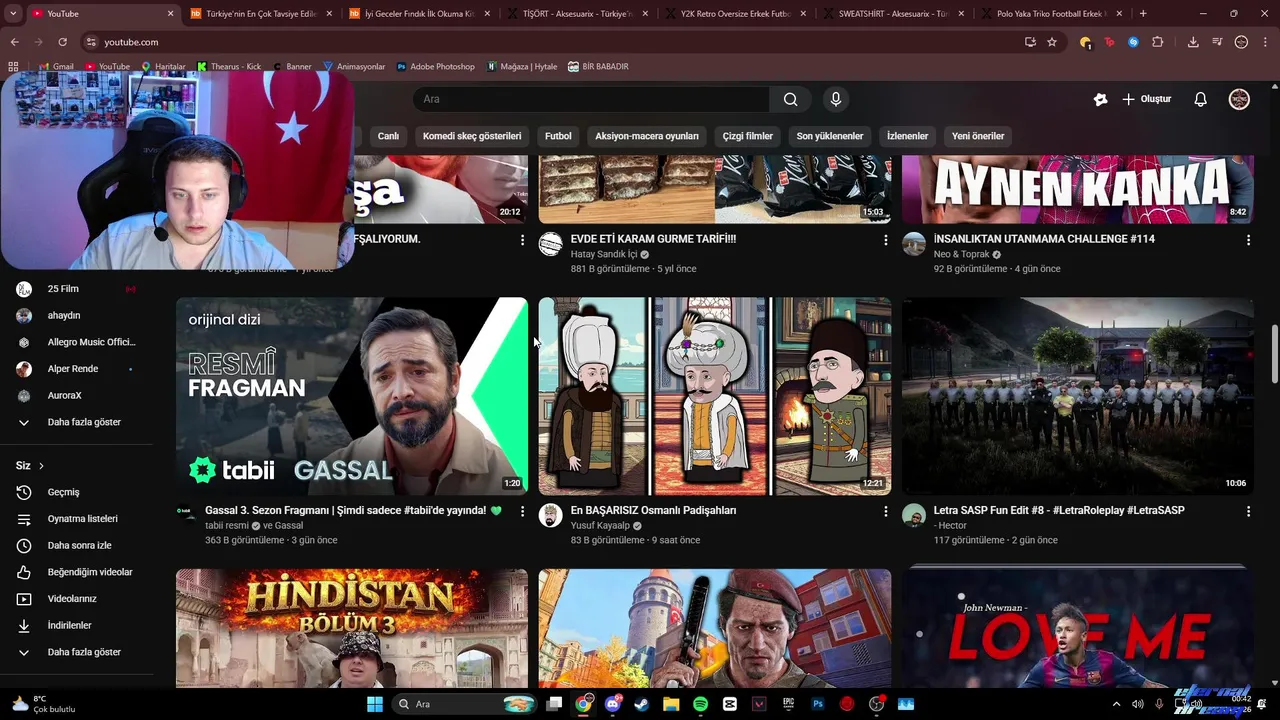Viewport: 1280px width, 720px height.
Task: Open Letra SASP Fun Edit thumbnail
Action: pos(1078,396)
